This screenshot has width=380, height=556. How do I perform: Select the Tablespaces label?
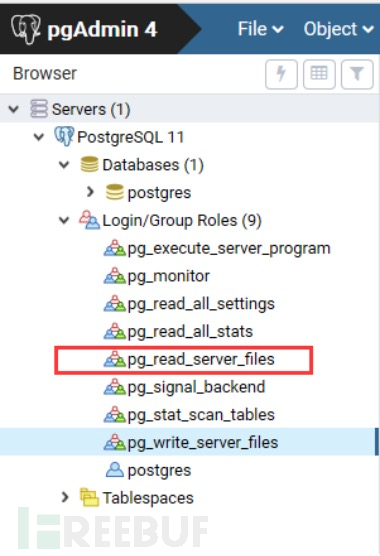[148, 499]
